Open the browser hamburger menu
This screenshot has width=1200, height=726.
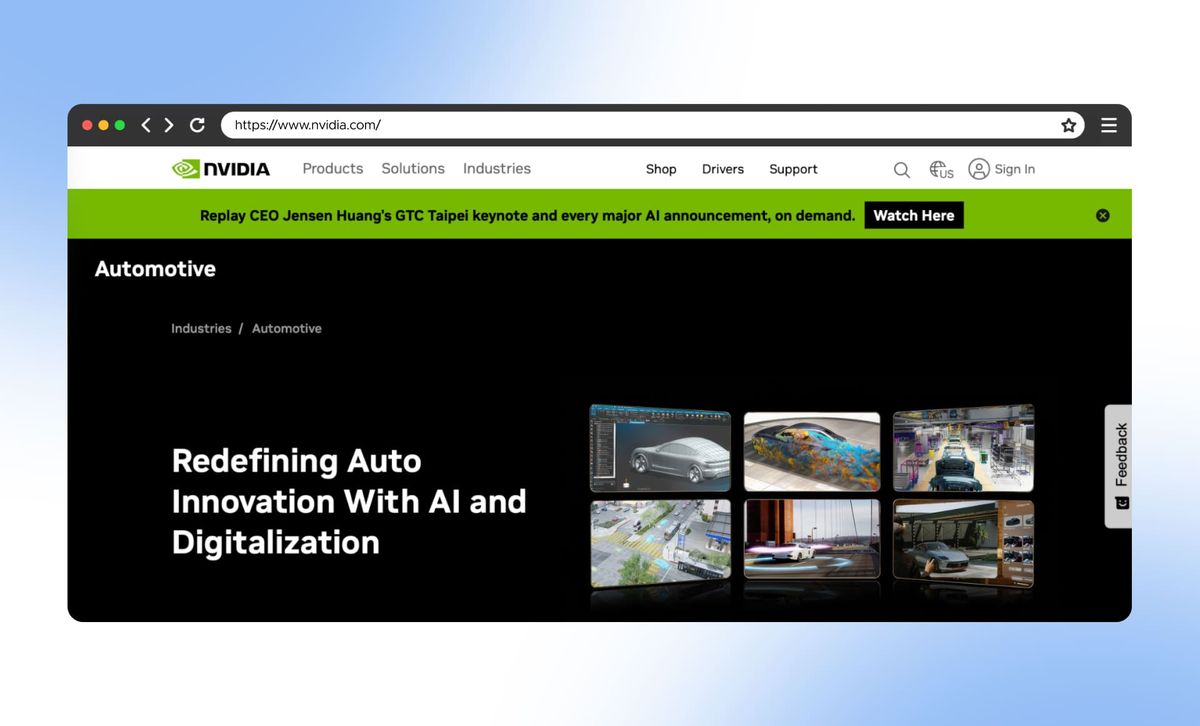click(1109, 125)
